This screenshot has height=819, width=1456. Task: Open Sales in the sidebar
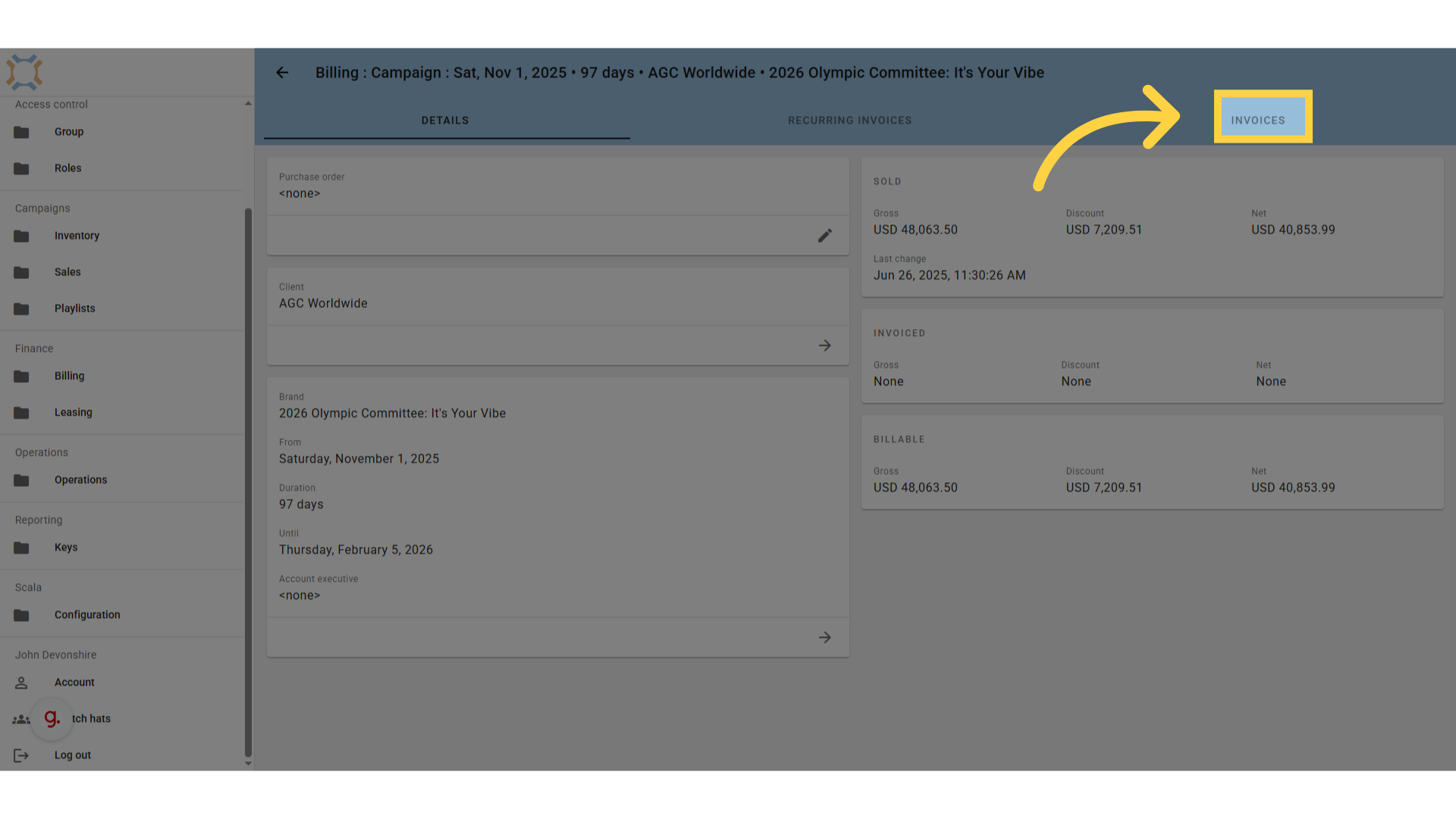pyautogui.click(x=67, y=272)
